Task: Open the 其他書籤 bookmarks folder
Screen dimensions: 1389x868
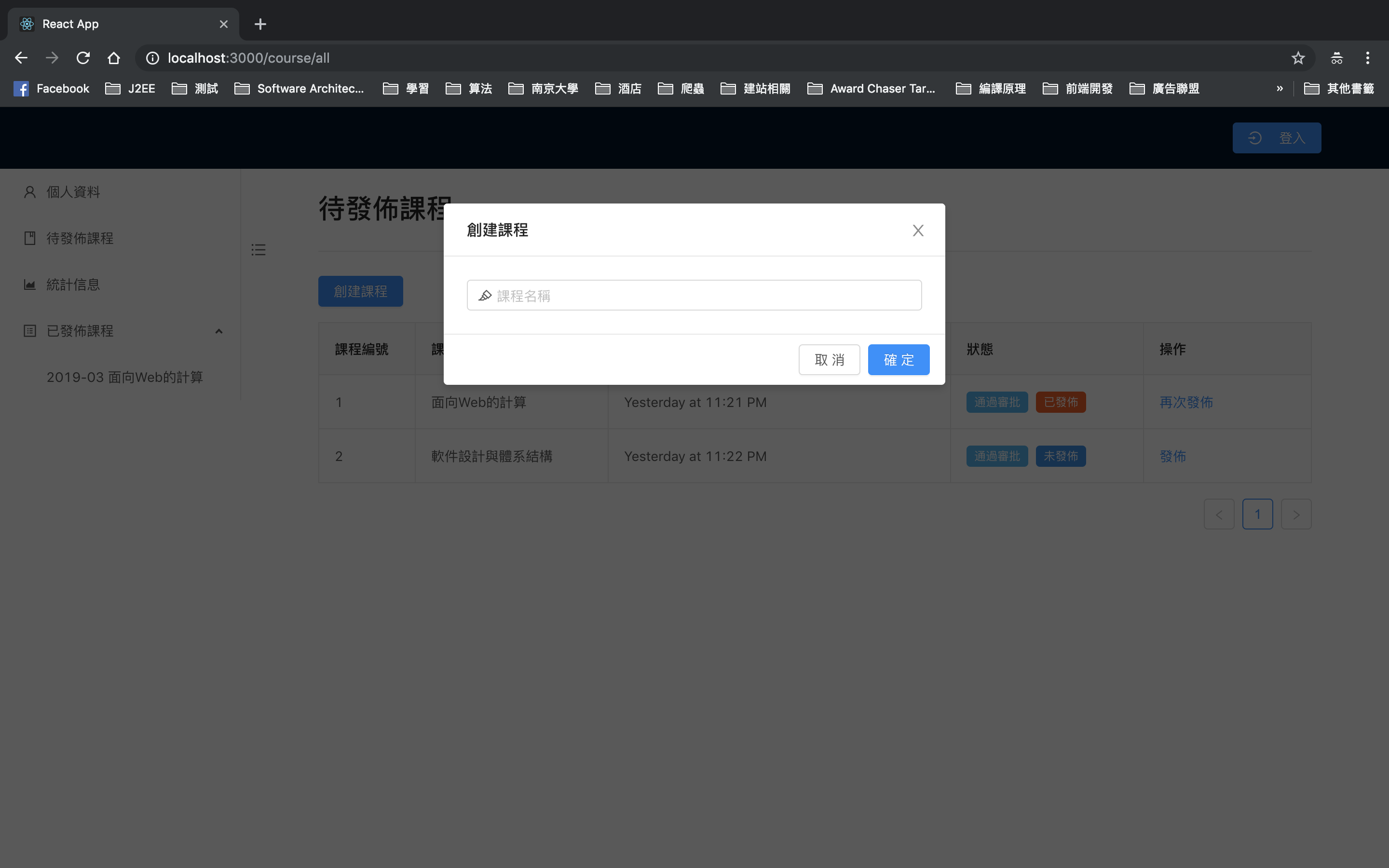Action: (x=1338, y=88)
